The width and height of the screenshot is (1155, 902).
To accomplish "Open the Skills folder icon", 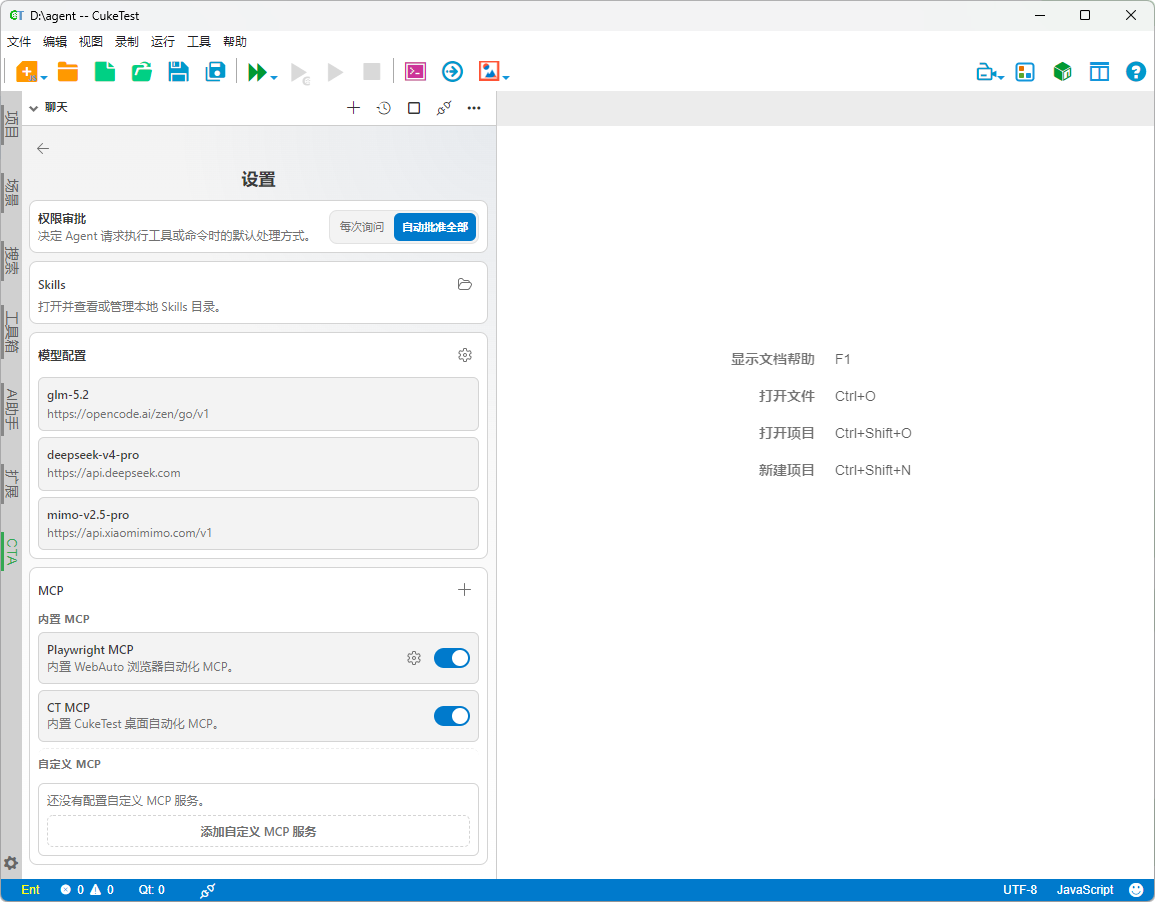I will [464, 284].
